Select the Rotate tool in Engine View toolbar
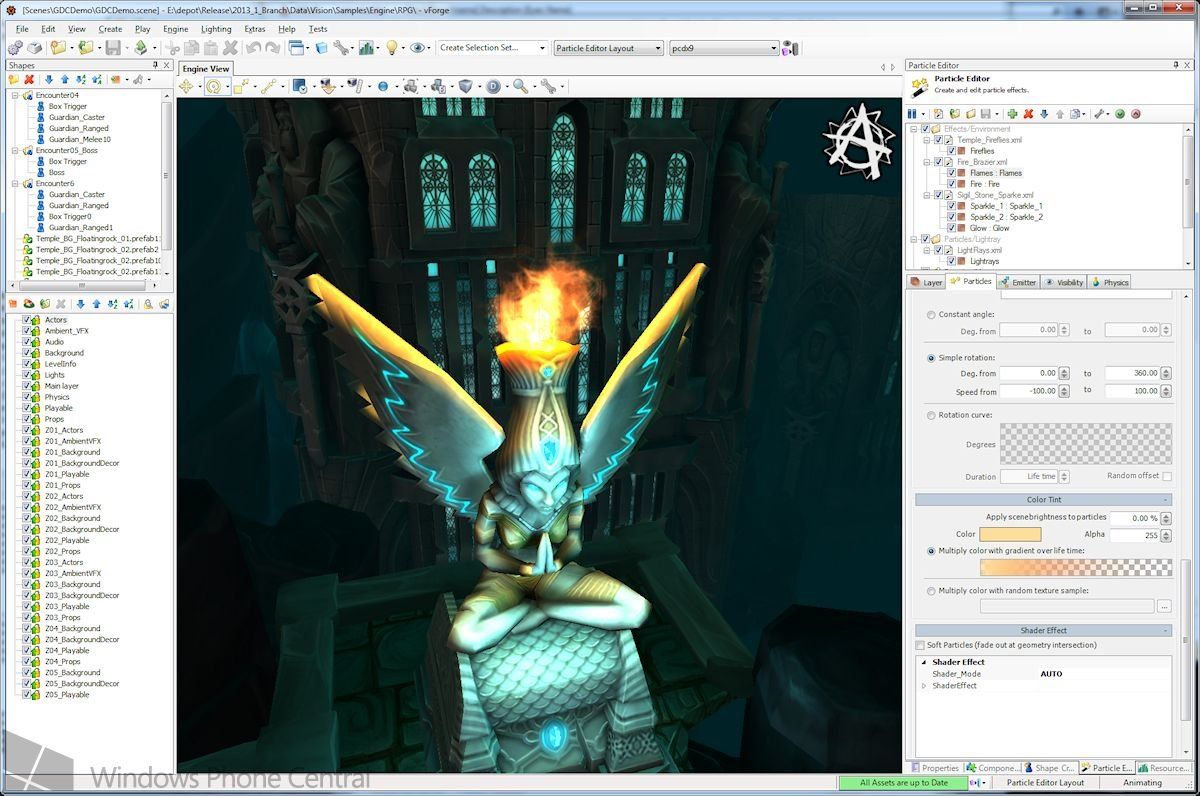 coord(216,86)
